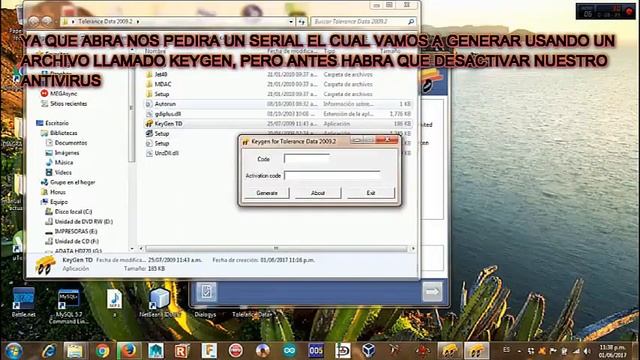Go forward in Explorer navigation
640x360 pixels.
point(47,21)
